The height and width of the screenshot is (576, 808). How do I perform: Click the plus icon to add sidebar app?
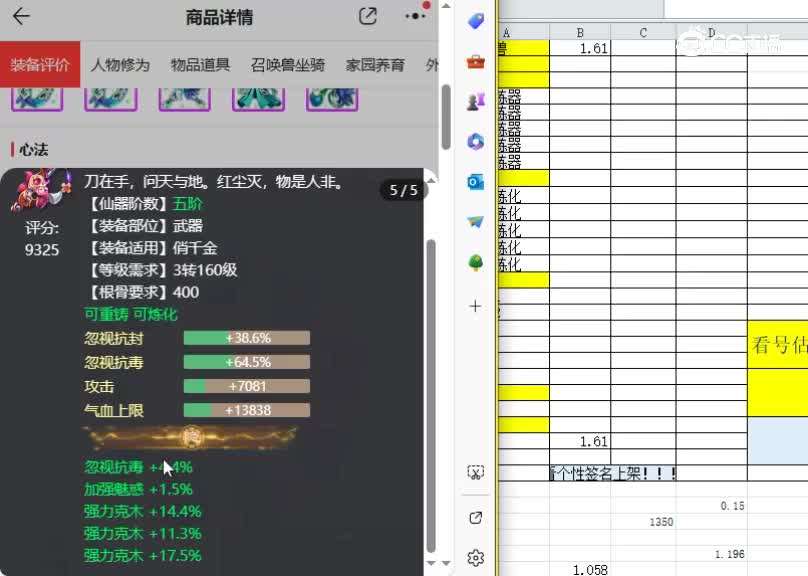tap(474, 306)
